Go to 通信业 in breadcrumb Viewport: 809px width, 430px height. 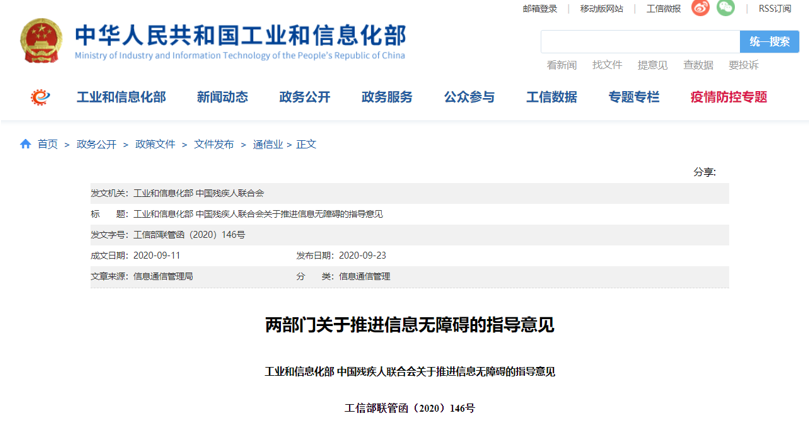pos(268,144)
